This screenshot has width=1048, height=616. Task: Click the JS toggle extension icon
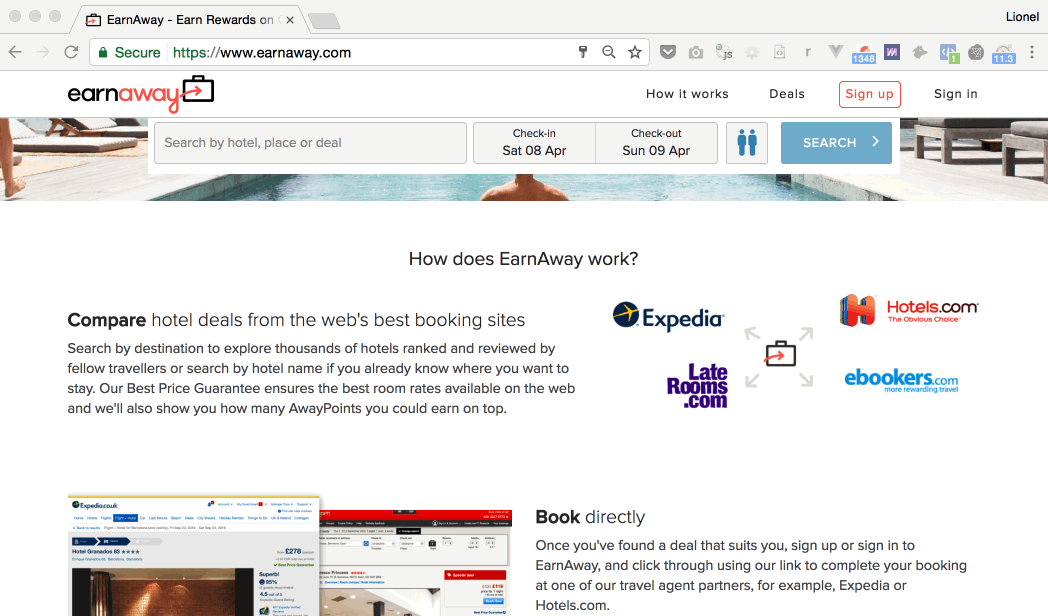[724, 52]
